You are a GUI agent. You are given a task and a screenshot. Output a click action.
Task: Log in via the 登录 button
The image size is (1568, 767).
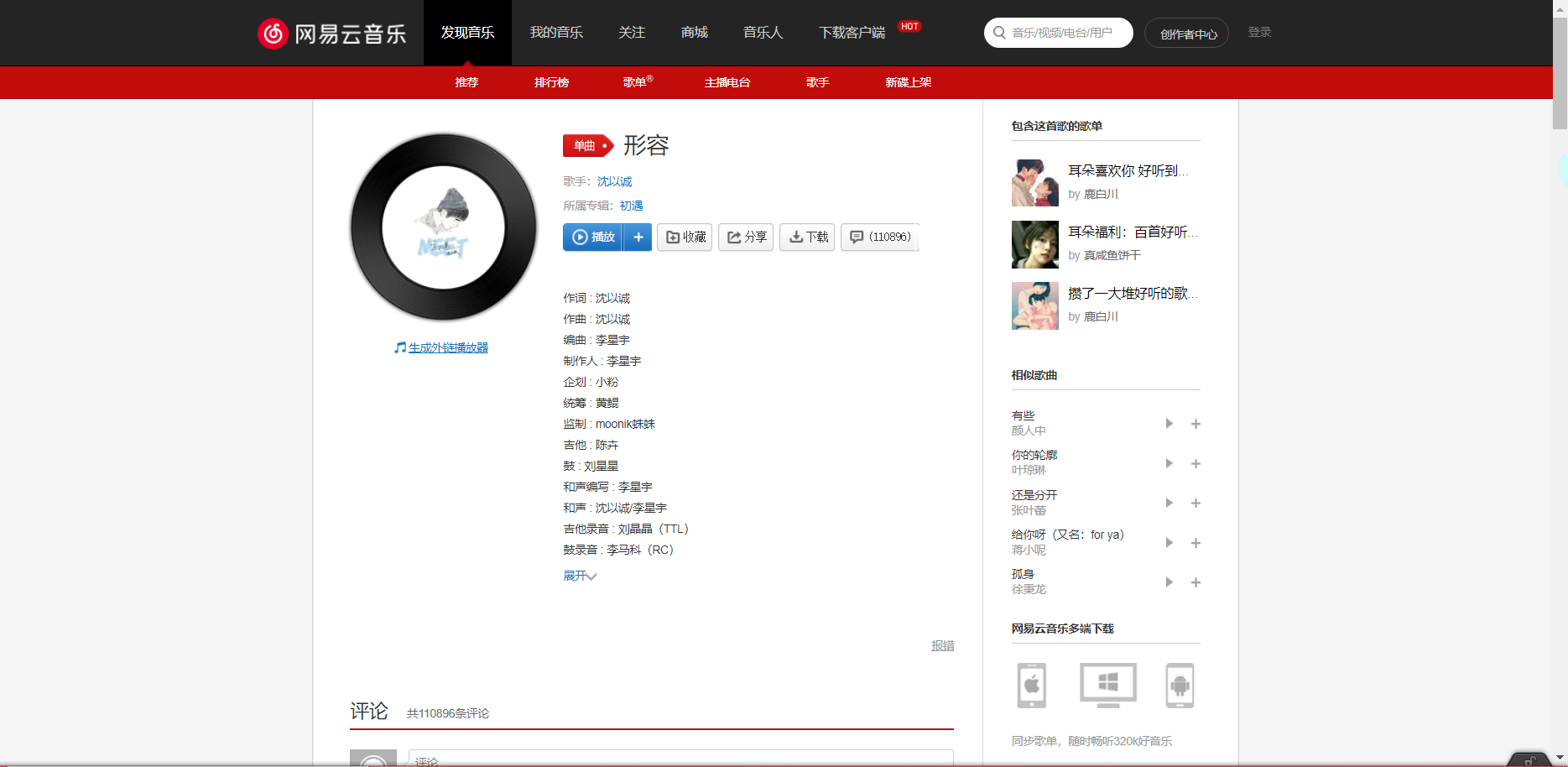1259,33
